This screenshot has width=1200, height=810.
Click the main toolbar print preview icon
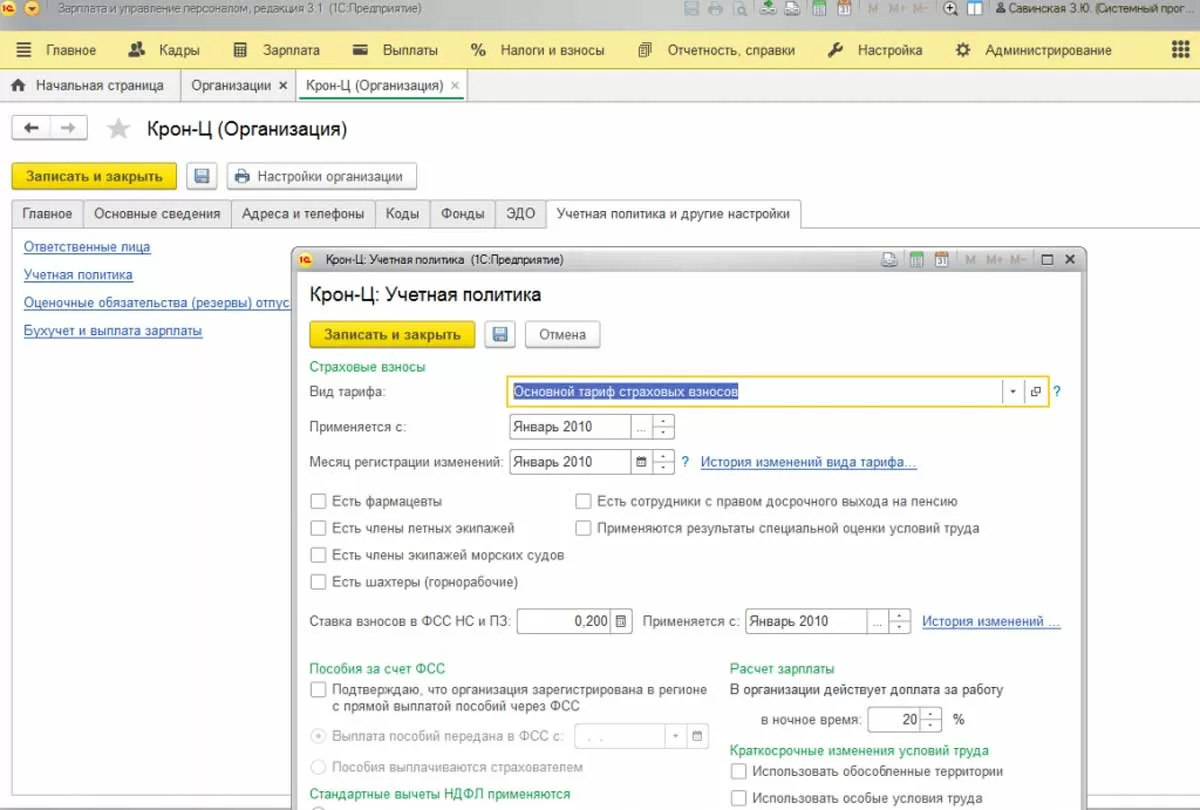(x=738, y=9)
